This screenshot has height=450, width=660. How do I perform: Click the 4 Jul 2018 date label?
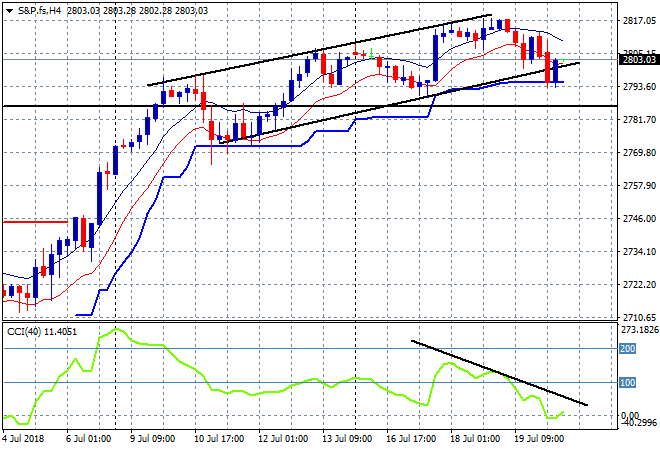pyautogui.click(x=23, y=439)
